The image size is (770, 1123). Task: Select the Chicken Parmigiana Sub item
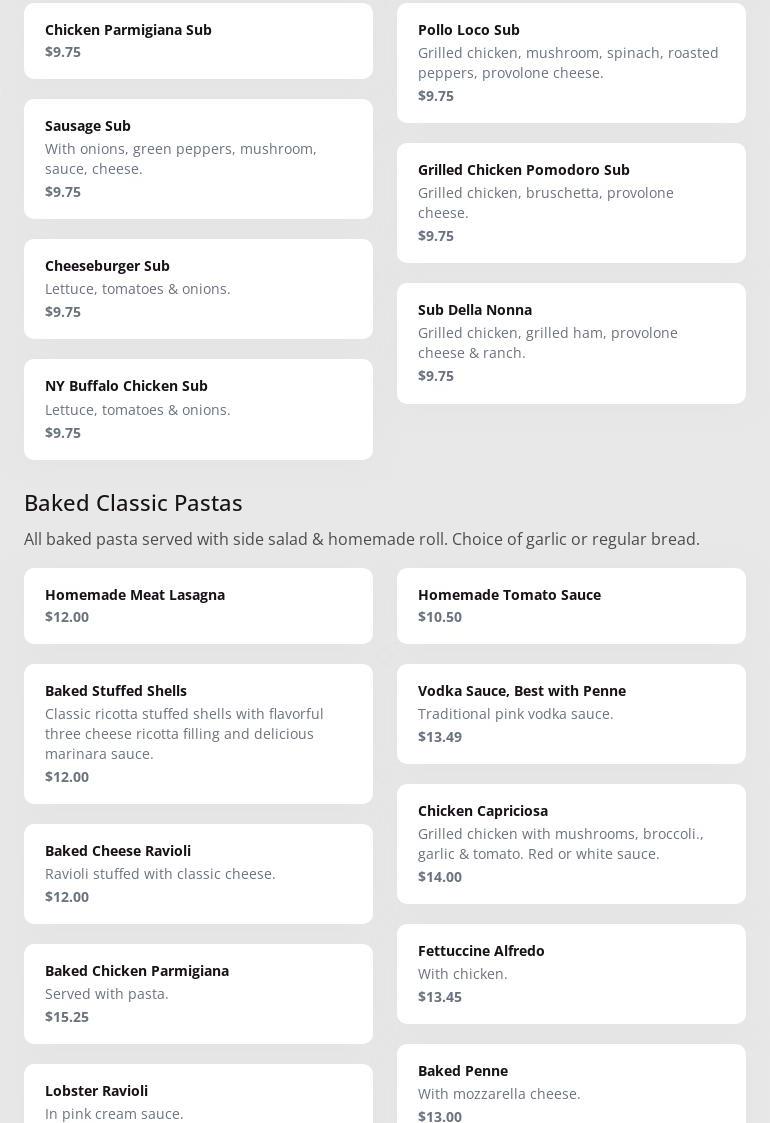click(x=198, y=40)
